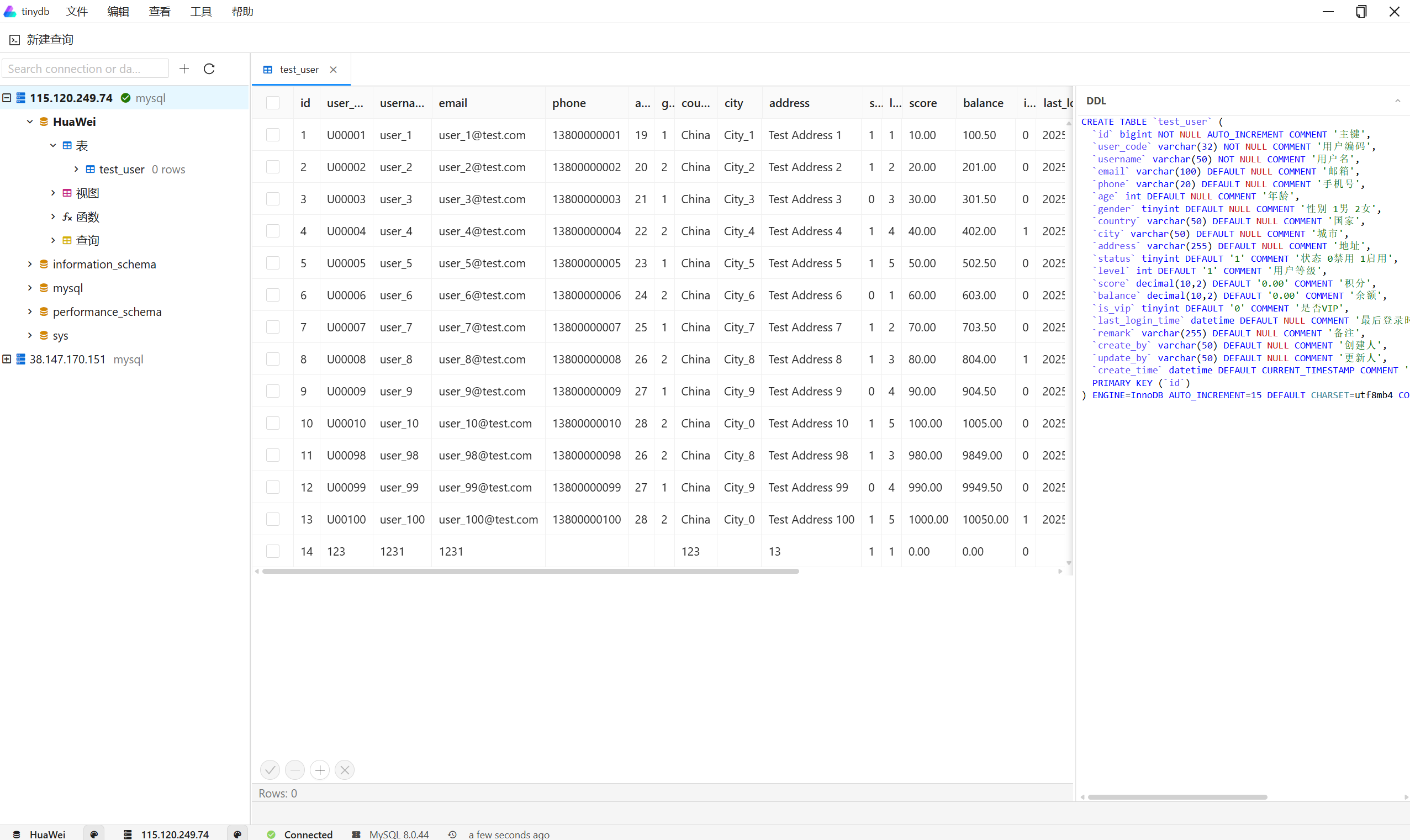This screenshot has width=1410, height=840.
Task: Close the test_user tab
Action: point(334,70)
